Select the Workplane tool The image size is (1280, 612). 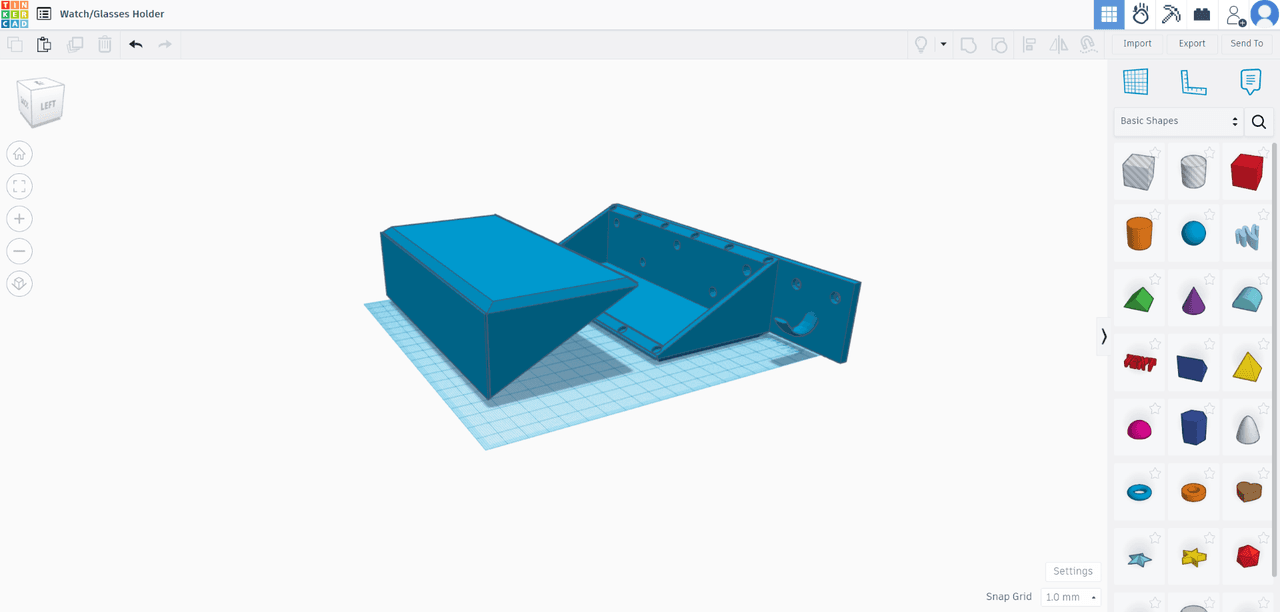tap(1135, 82)
